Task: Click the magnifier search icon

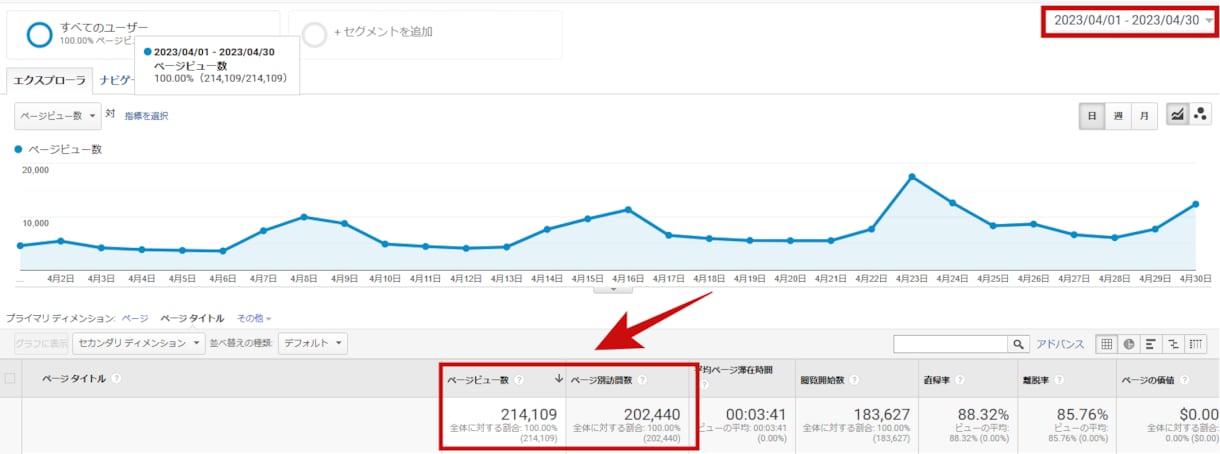Action: [1018, 344]
